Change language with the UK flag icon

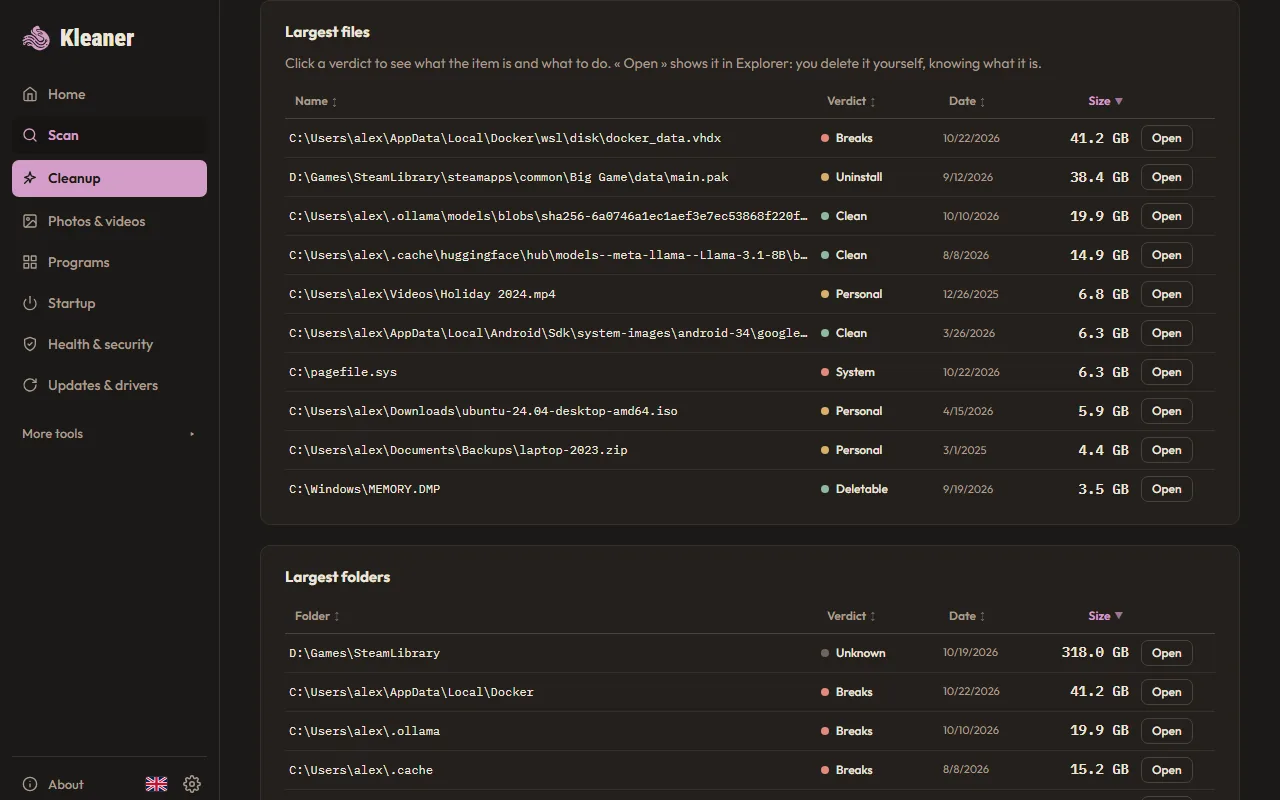(156, 784)
